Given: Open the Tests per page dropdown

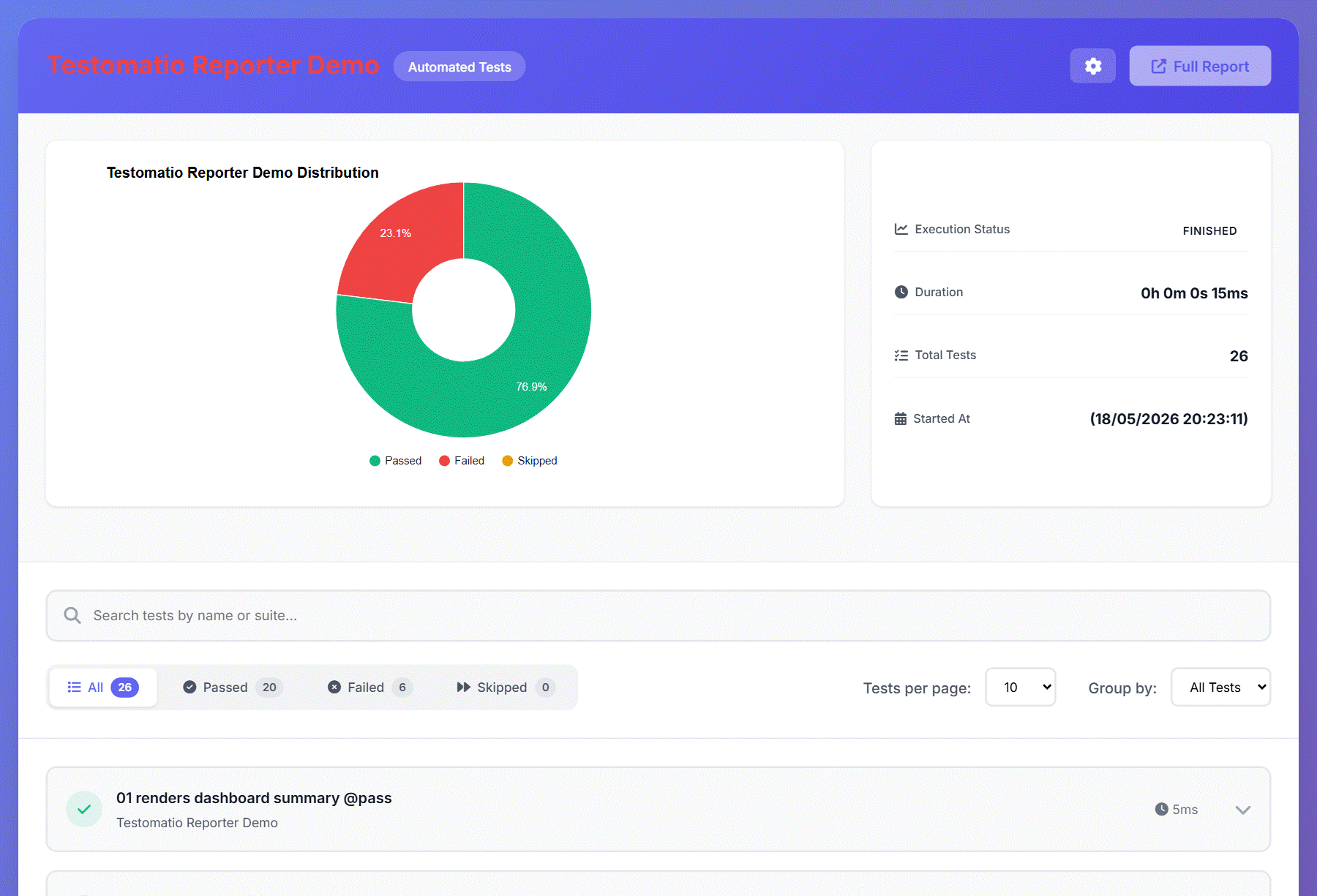Looking at the screenshot, I should (x=1021, y=687).
